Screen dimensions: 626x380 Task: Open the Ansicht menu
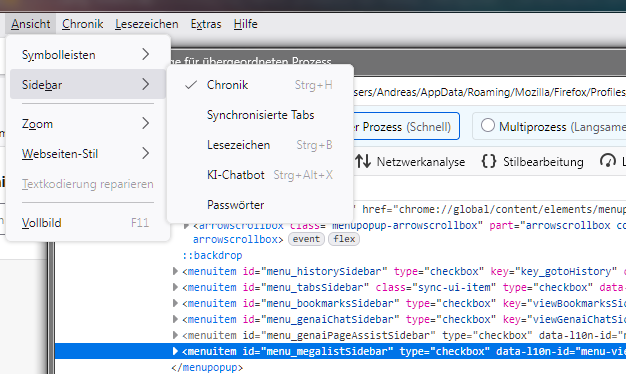[x=31, y=24]
